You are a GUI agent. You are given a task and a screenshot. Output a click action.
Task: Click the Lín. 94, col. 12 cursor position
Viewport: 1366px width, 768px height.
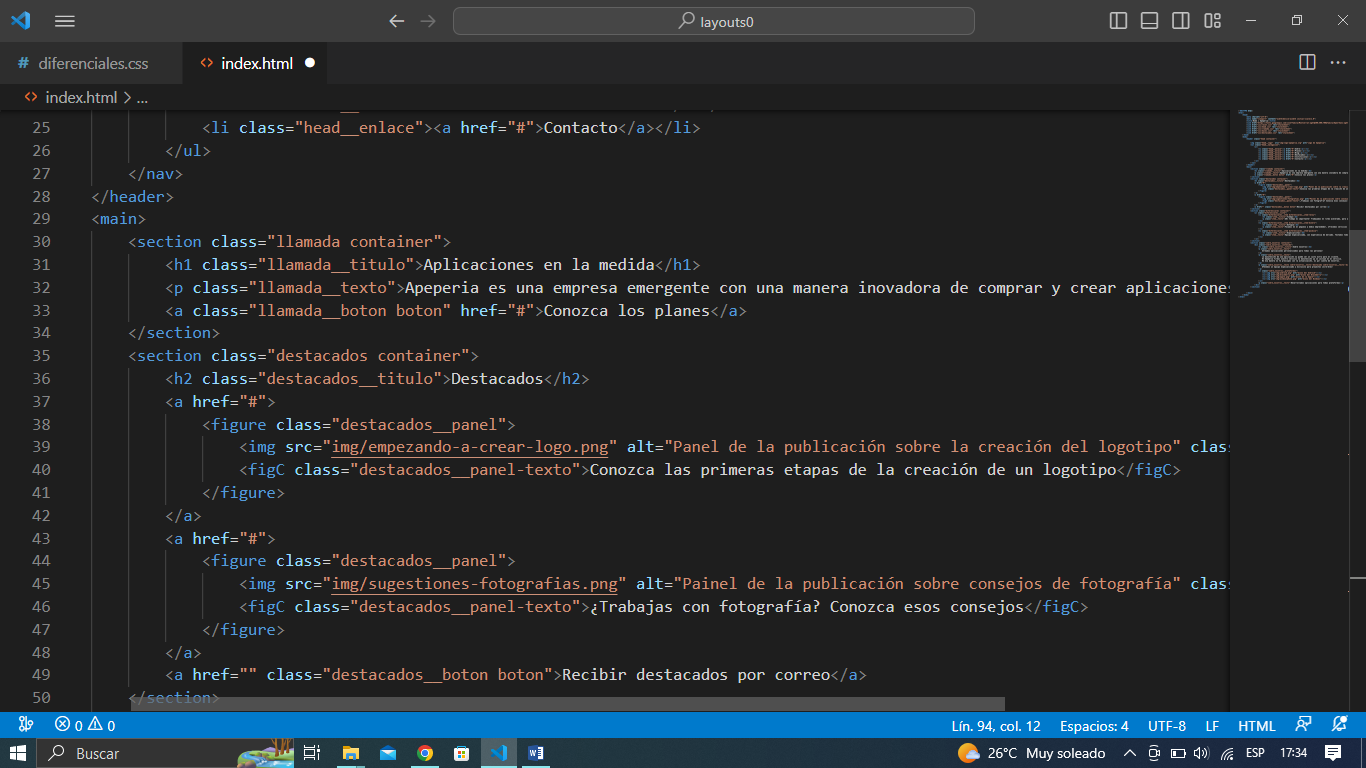point(996,726)
